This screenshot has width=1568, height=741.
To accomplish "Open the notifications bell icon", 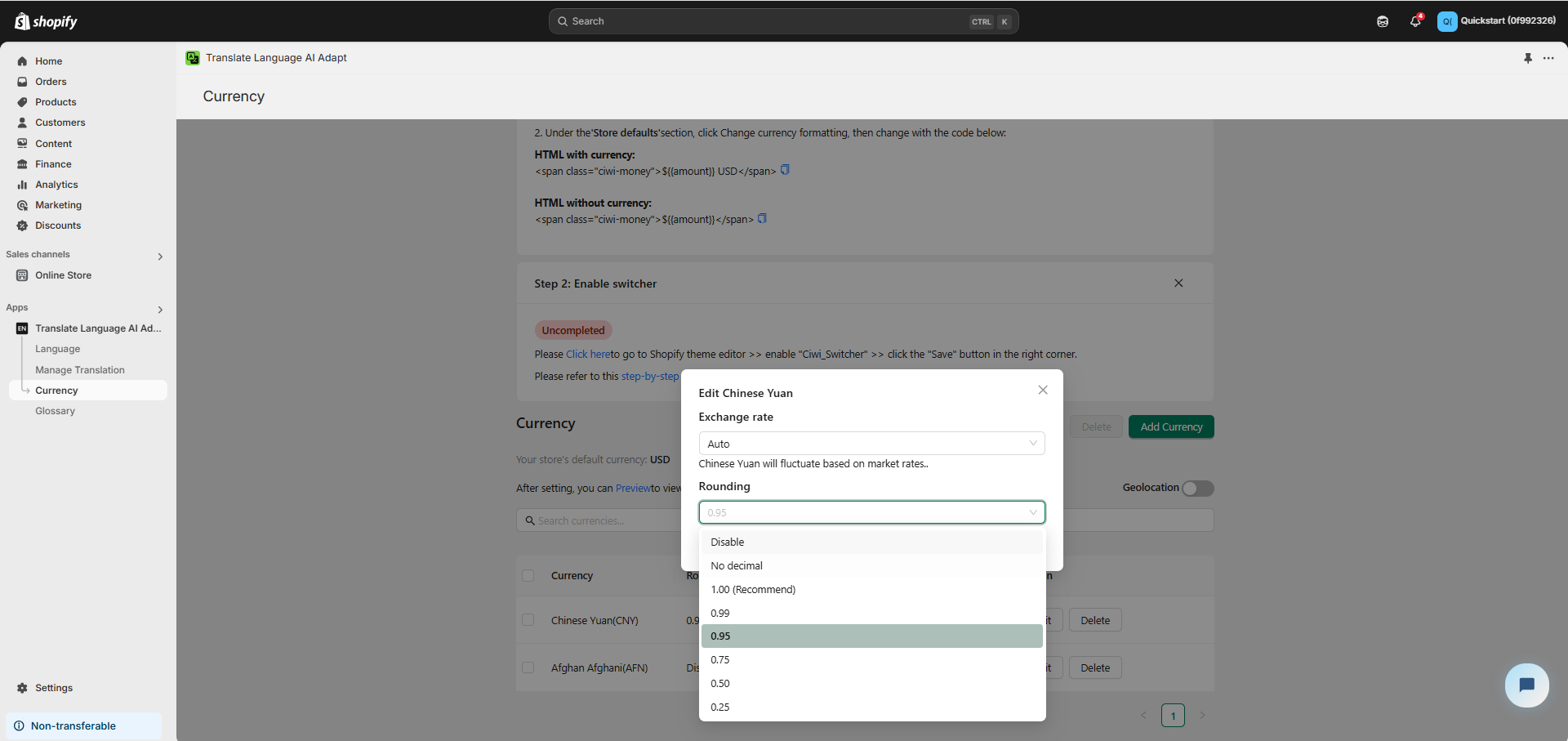I will tap(1415, 21).
